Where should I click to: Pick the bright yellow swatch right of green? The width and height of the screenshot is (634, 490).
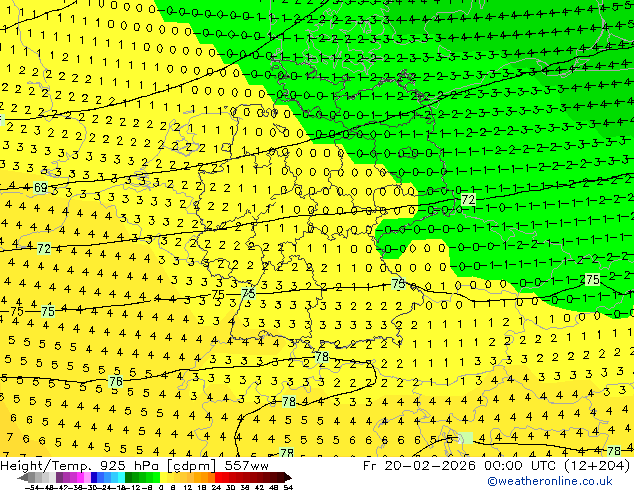[163, 478]
